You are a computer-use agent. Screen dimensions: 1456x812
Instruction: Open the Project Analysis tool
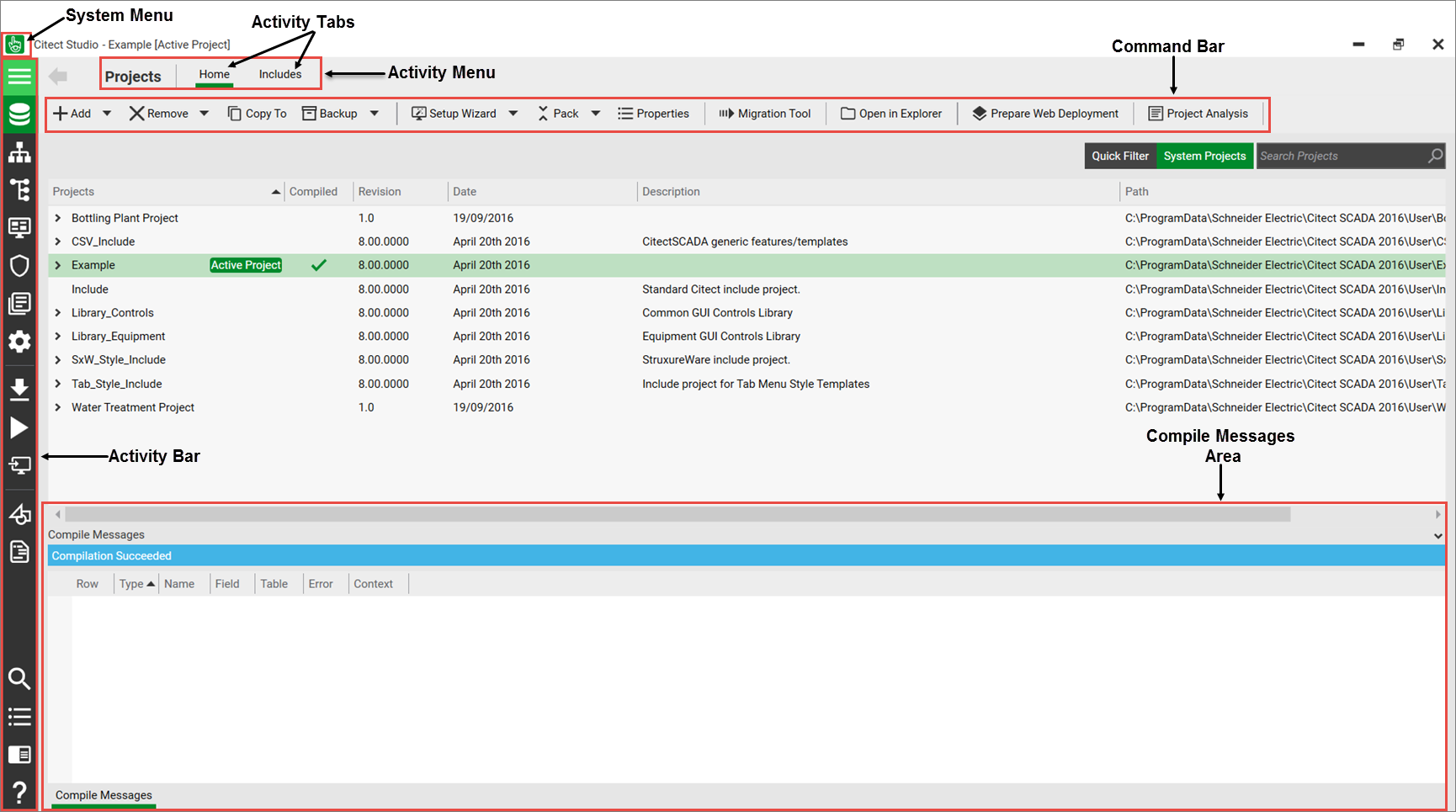pos(1198,114)
